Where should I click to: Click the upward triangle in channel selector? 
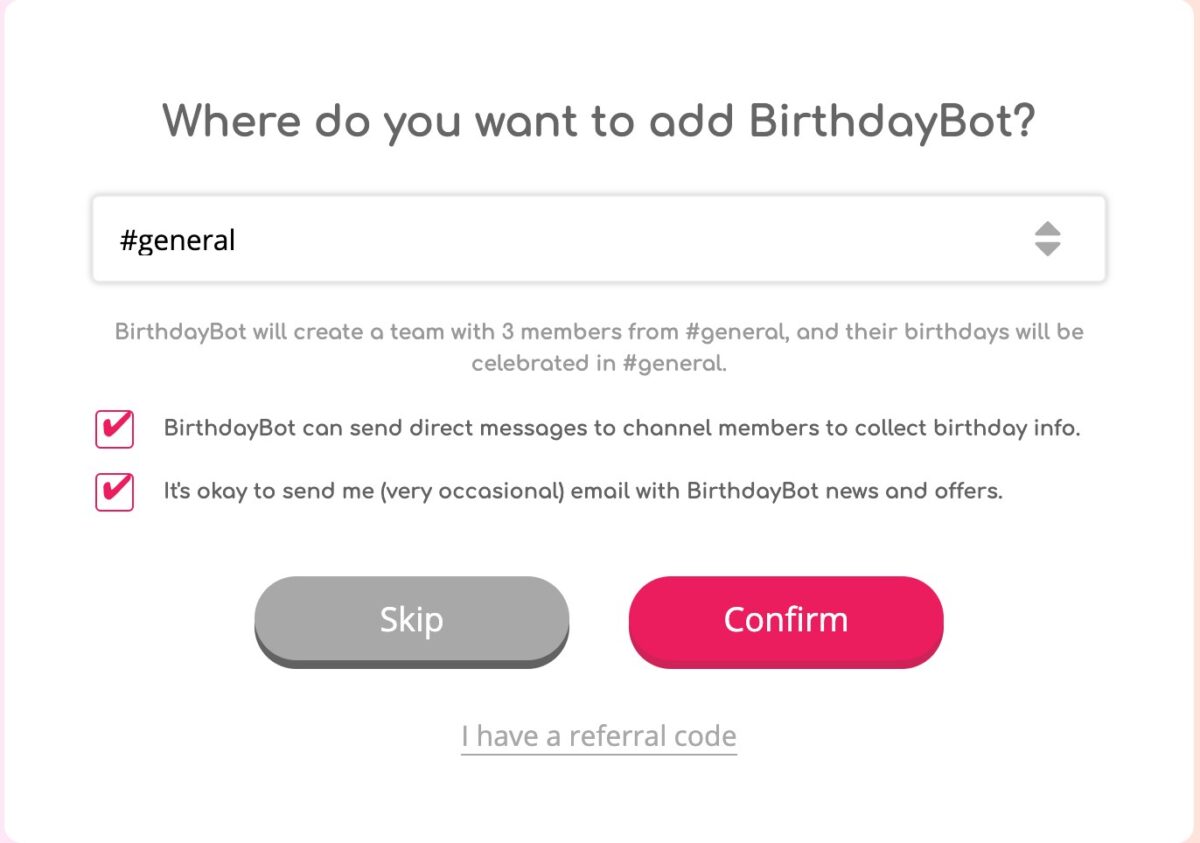click(1047, 229)
